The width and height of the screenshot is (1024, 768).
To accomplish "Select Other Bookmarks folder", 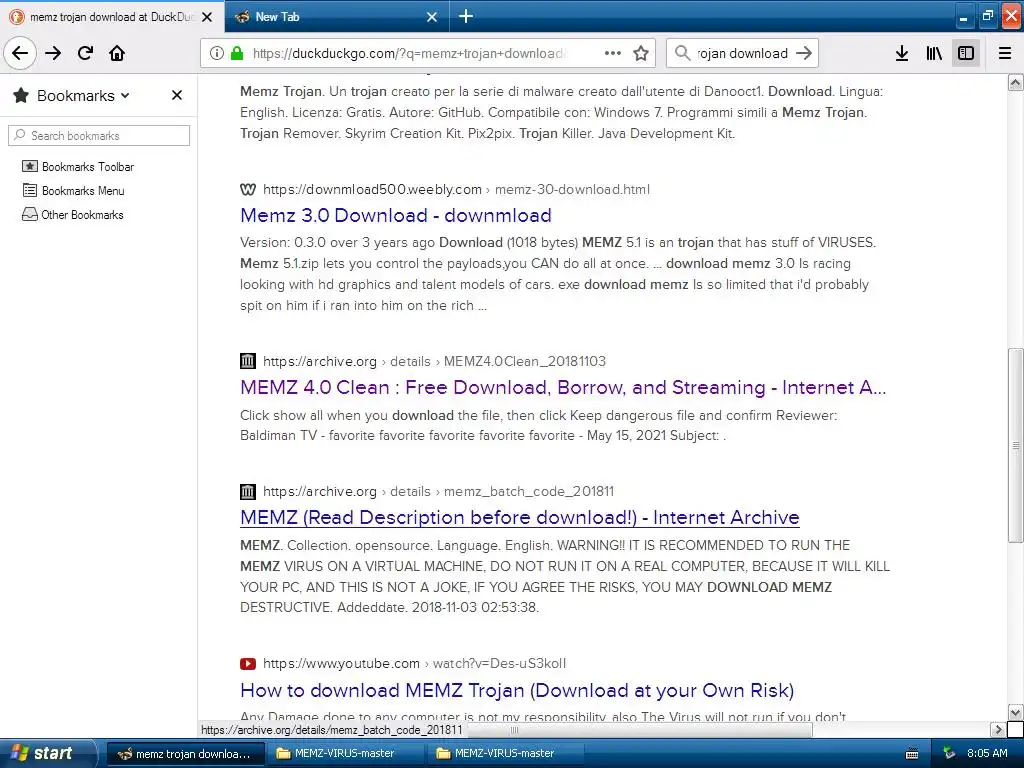I will click(72, 215).
